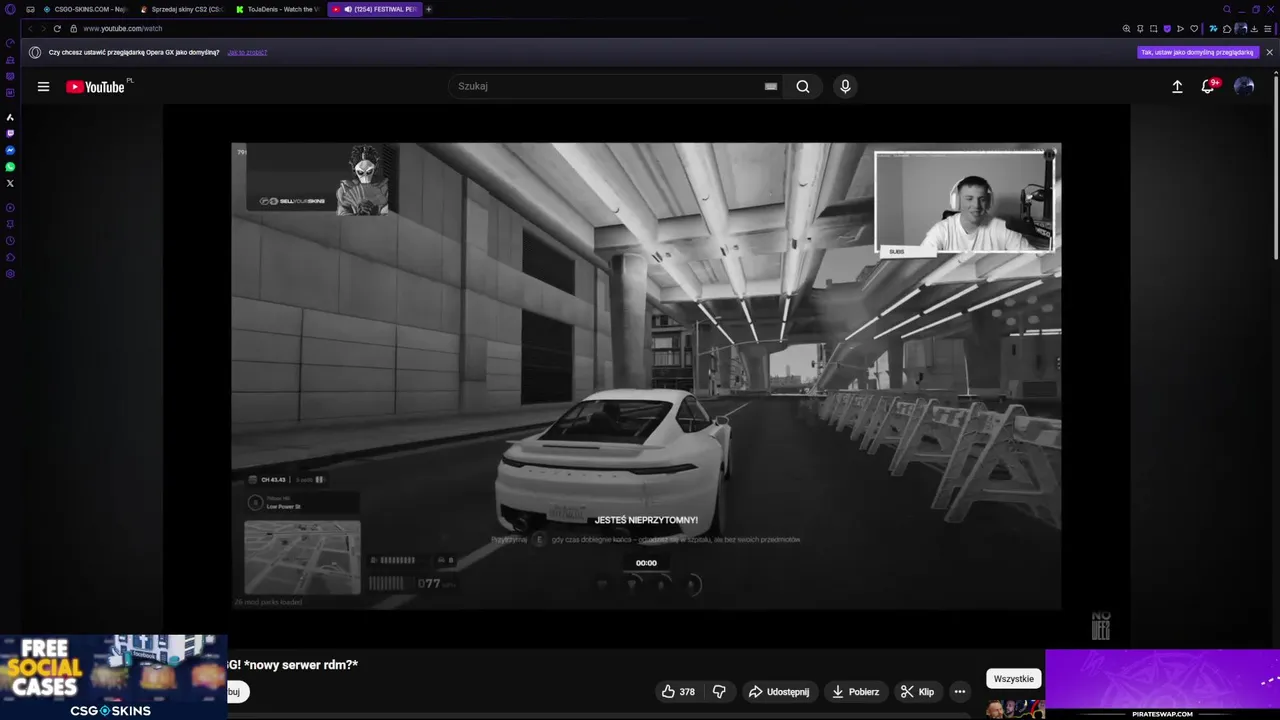Open the YouTube hamburger guide menu
Screen dimensions: 1280x720
point(43,87)
